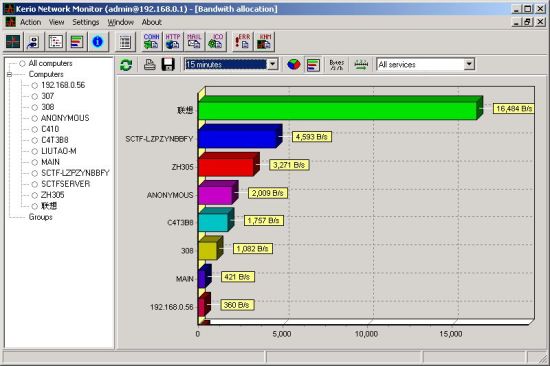550x366 pixels.
Task: Save chart using the floppy disk icon
Action: (168, 65)
